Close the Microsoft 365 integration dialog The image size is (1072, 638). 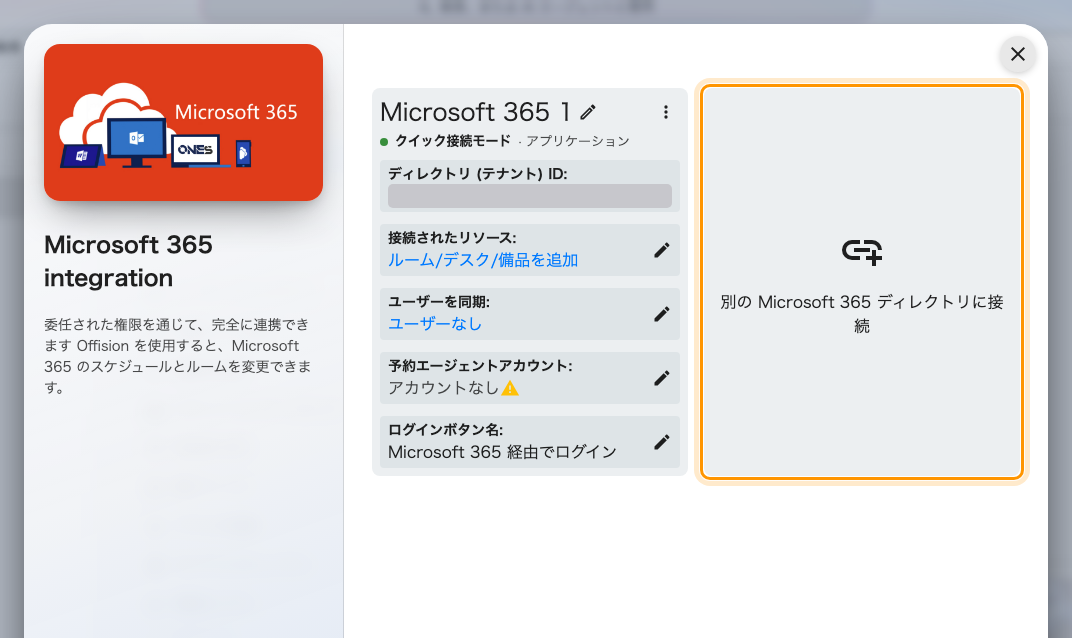coord(1017,54)
